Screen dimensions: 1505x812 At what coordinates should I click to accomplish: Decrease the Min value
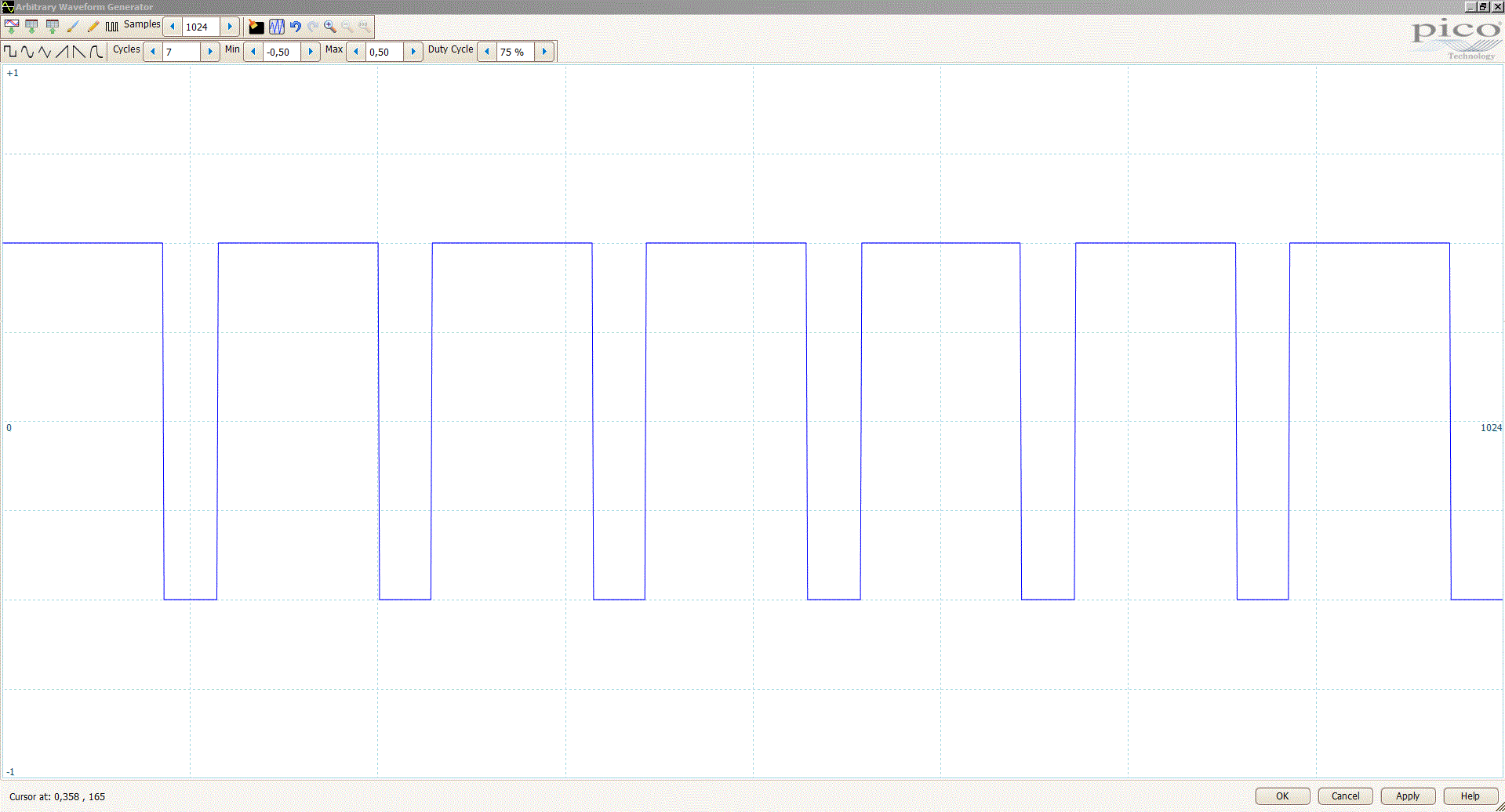pyautogui.click(x=253, y=52)
